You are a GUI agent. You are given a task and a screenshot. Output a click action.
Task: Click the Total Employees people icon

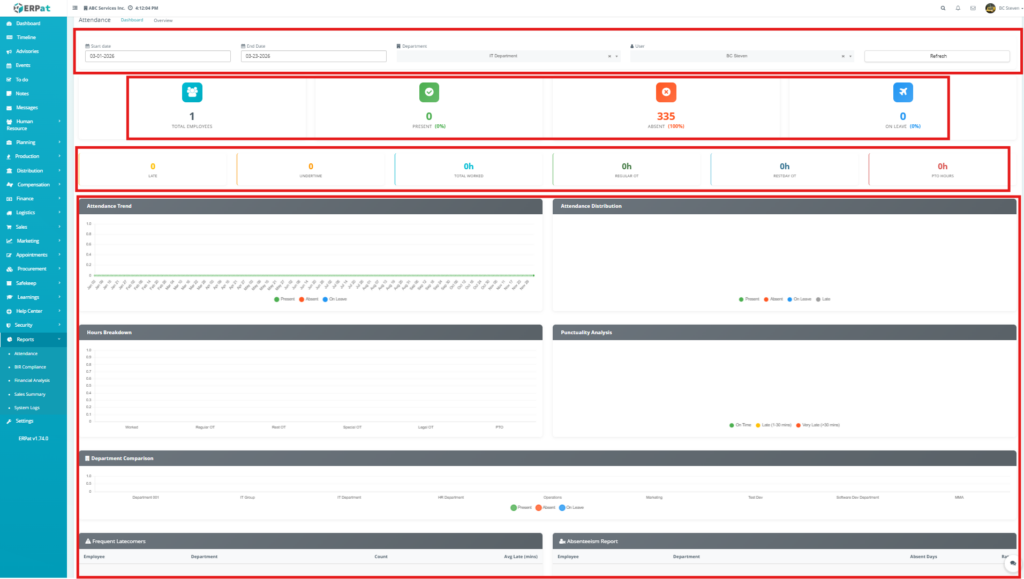tap(192, 92)
